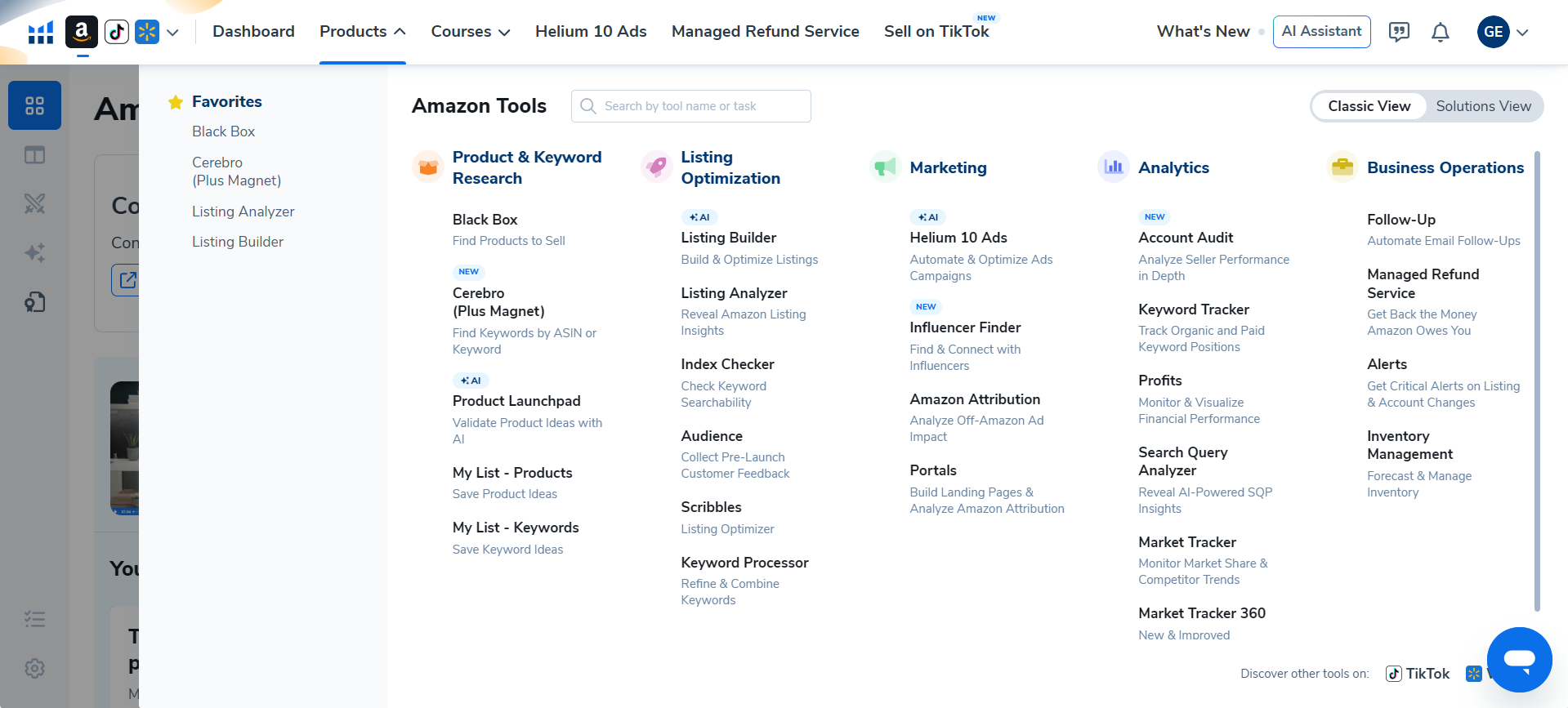
Task: Click the tools panel scrollbar
Action: (1537, 380)
